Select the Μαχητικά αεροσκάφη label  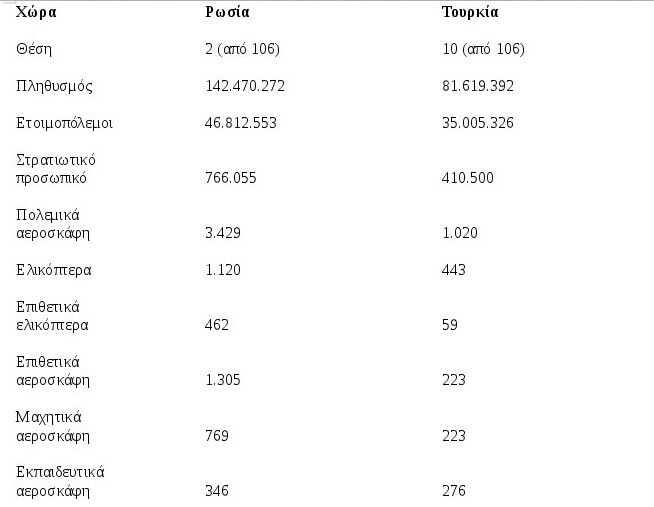(53, 427)
